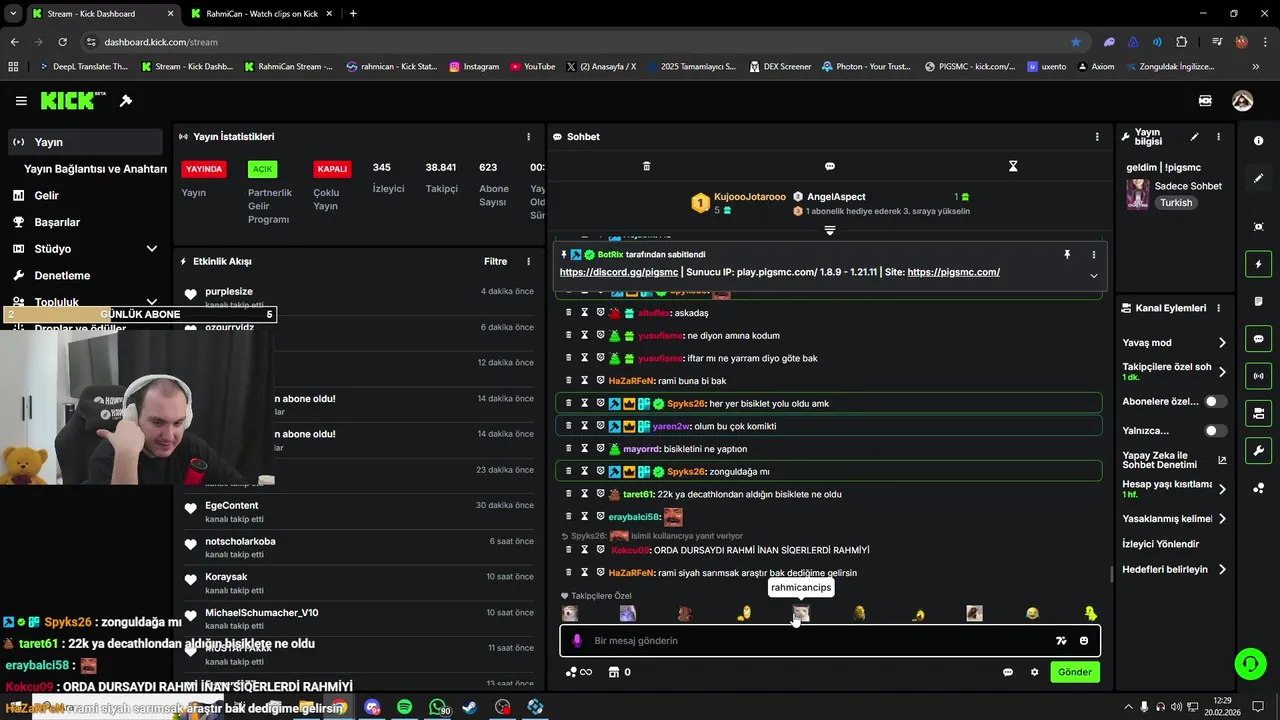1280x720 pixels.
Task: Click the camera icon next to profile avatar
Action: 1205,101
